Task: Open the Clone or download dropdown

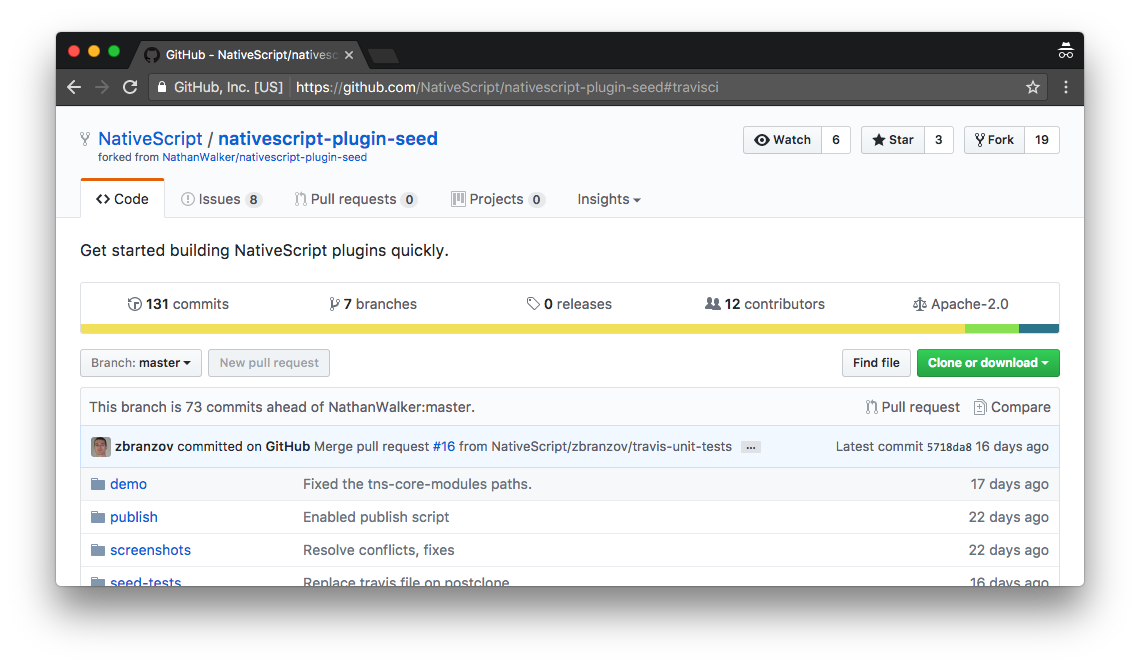Action: (987, 363)
